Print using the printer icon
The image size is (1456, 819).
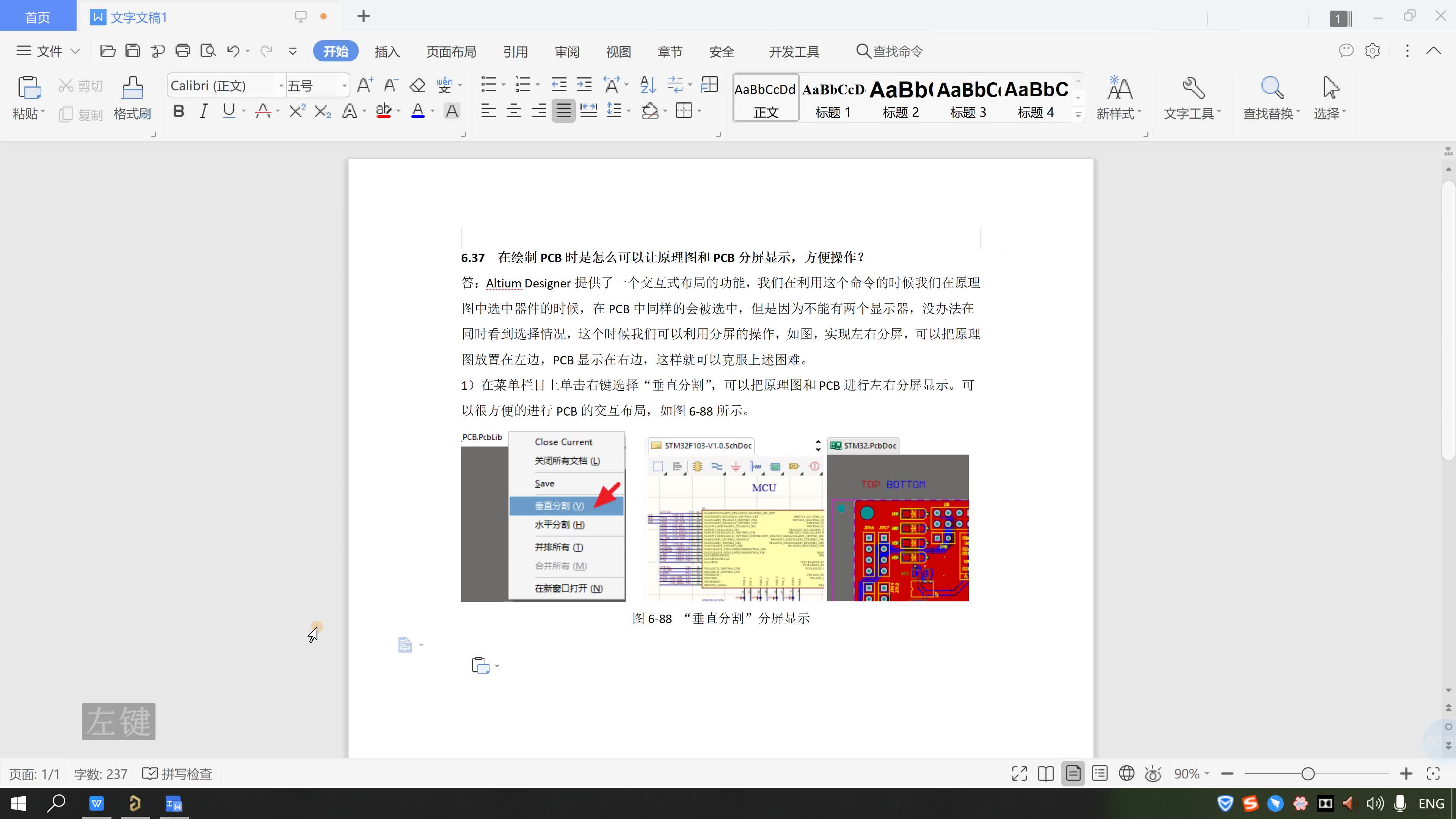(x=182, y=52)
